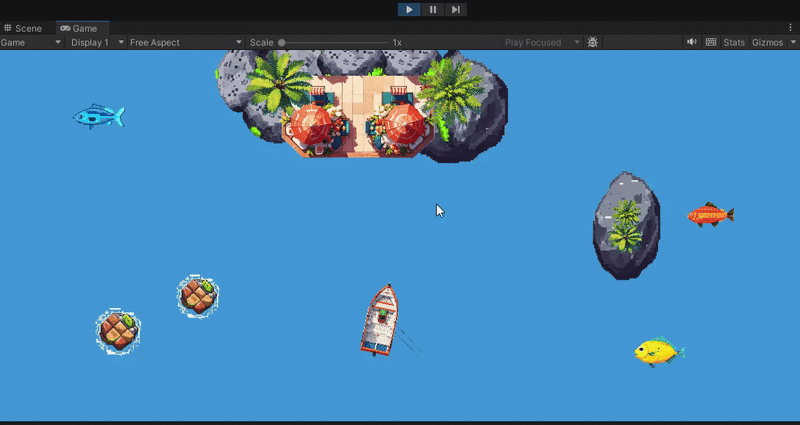Open the Play Focused dropdown
Image resolution: width=800 pixels, height=425 pixels.
pyautogui.click(x=542, y=42)
